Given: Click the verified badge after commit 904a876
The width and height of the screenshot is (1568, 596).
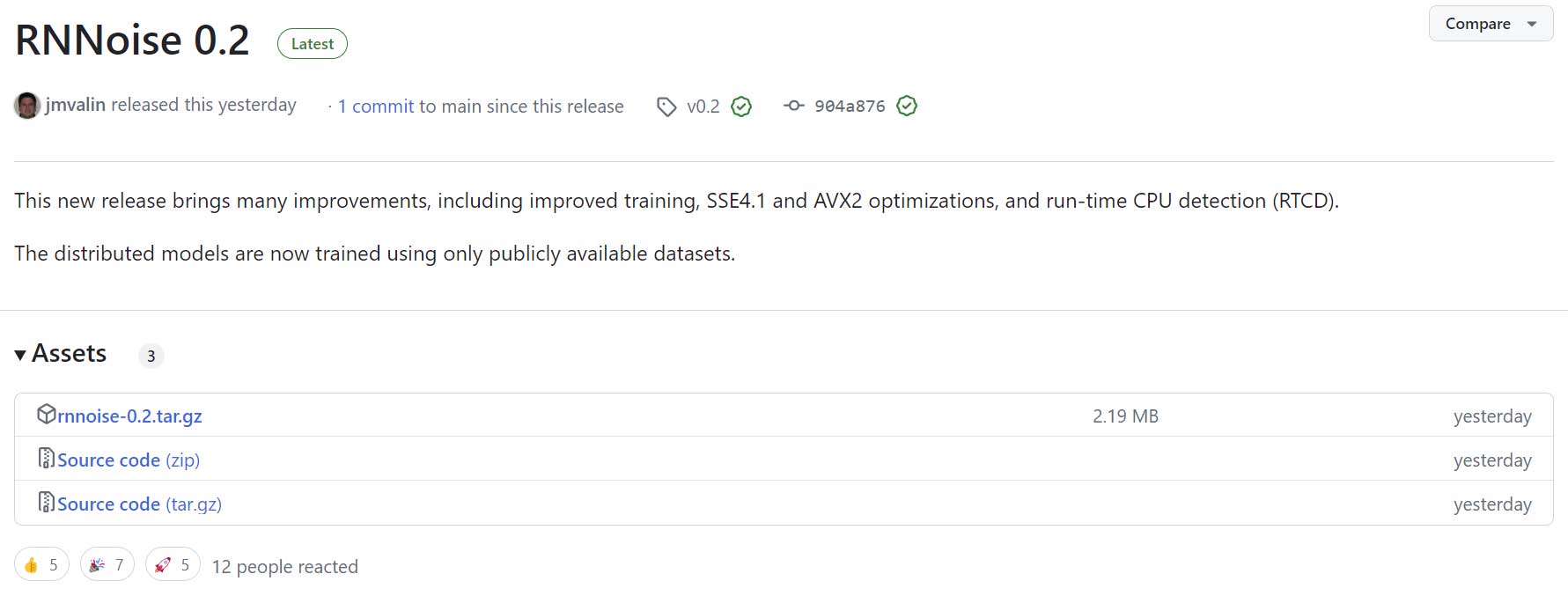Looking at the screenshot, I should click(x=907, y=107).
